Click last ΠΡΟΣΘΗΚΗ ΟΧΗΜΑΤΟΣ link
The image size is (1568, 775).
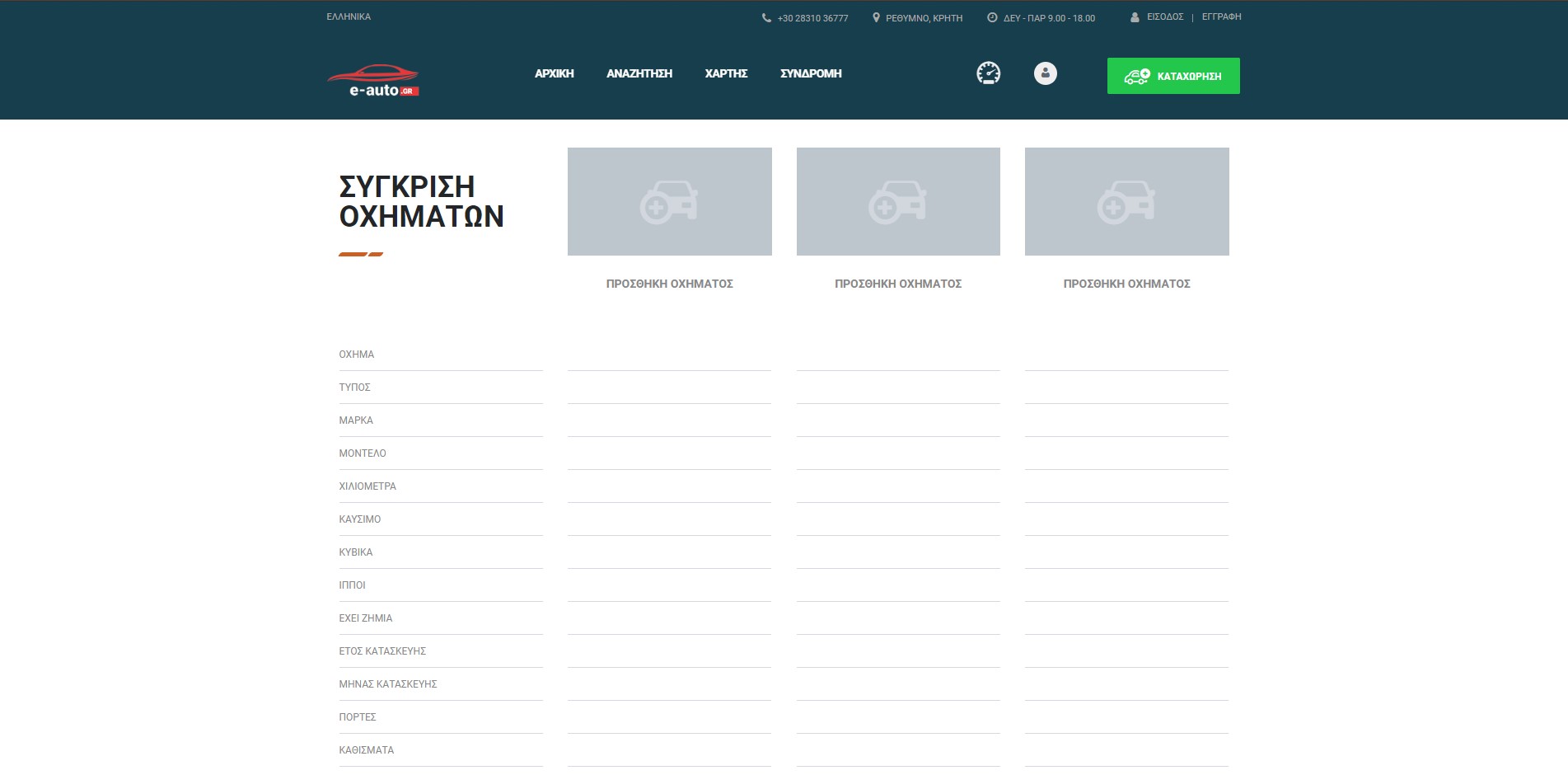tap(1126, 284)
